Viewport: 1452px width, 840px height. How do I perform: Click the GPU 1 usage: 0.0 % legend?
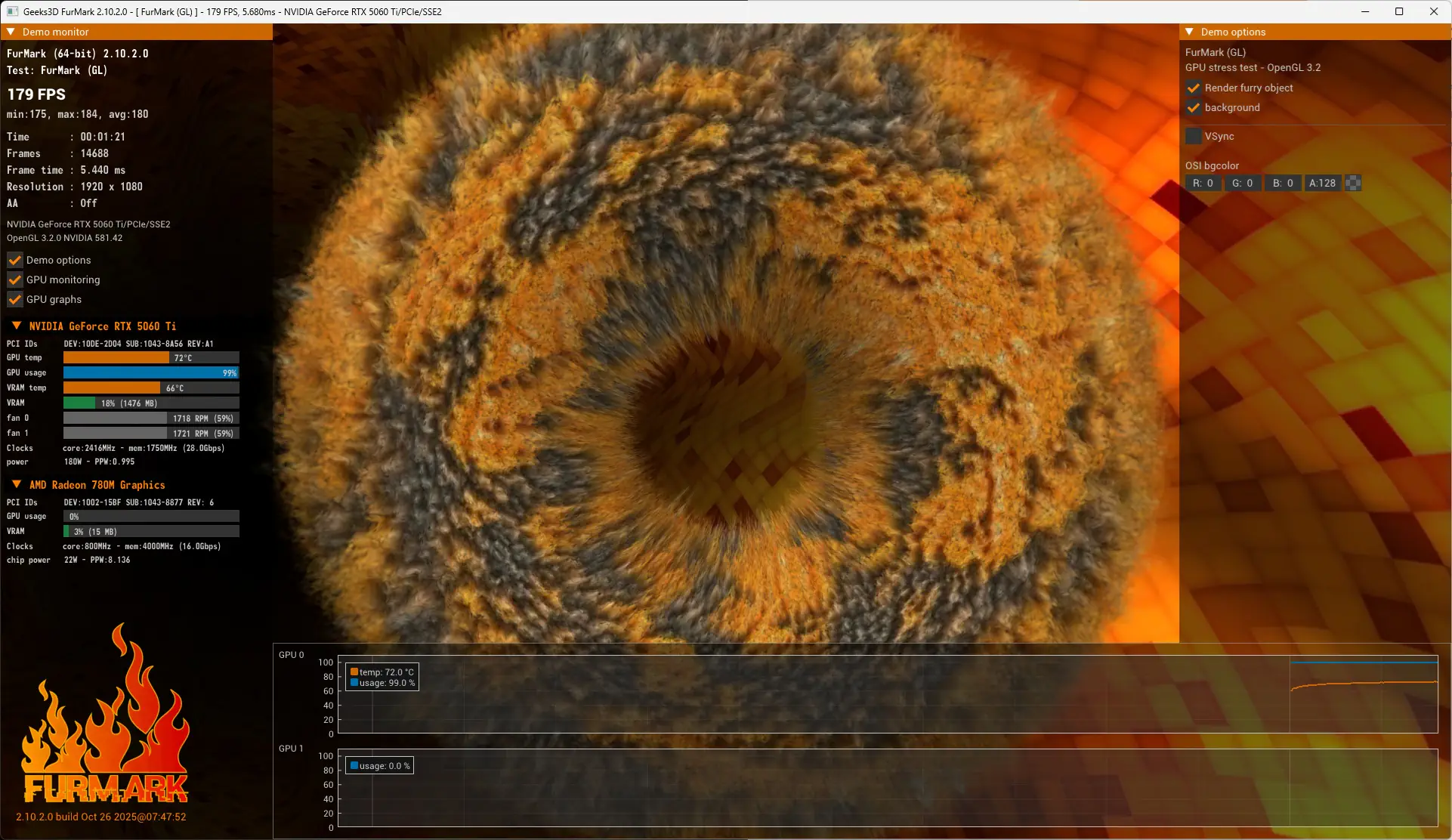pos(380,766)
